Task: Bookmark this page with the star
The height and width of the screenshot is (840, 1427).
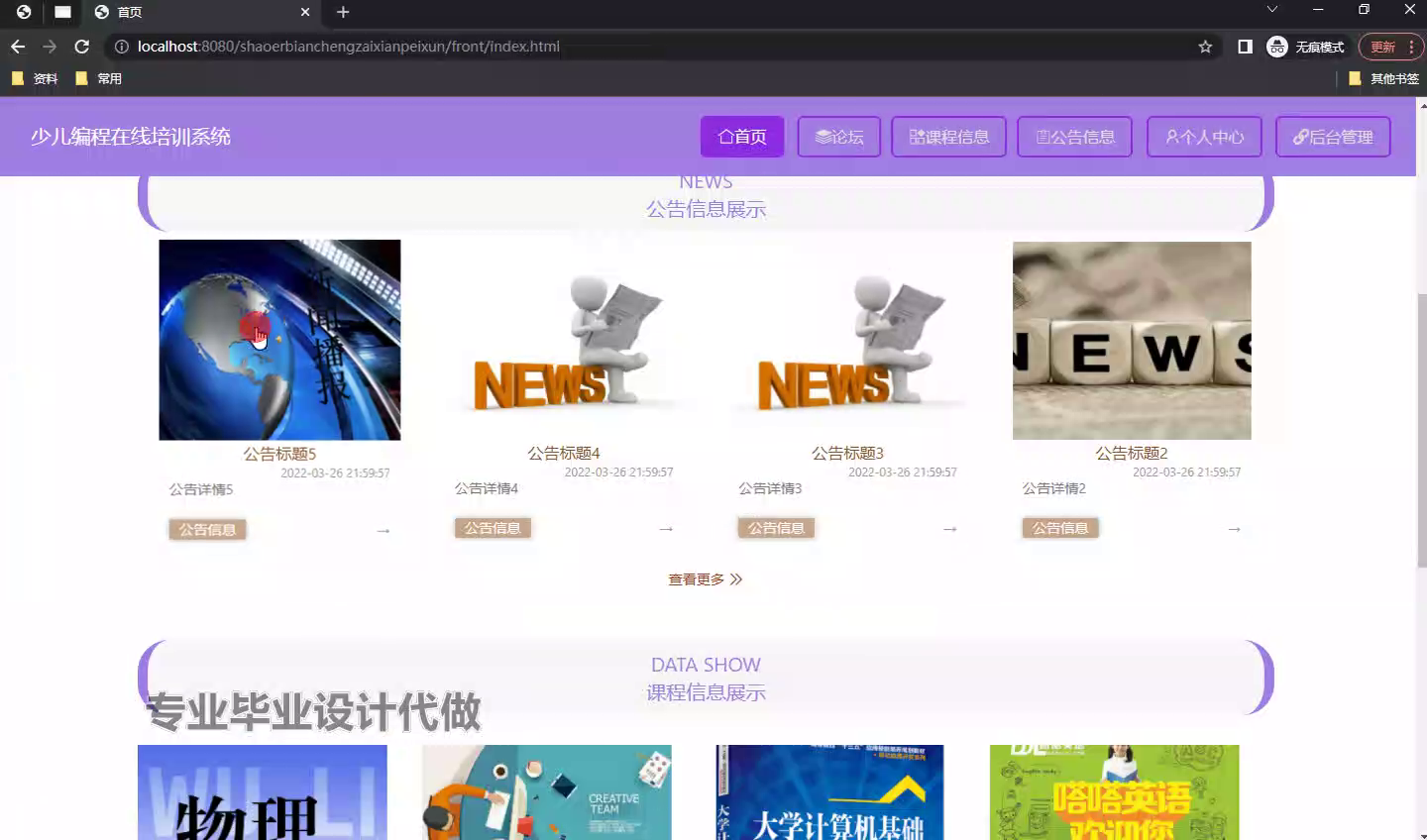Action: pos(1205,47)
